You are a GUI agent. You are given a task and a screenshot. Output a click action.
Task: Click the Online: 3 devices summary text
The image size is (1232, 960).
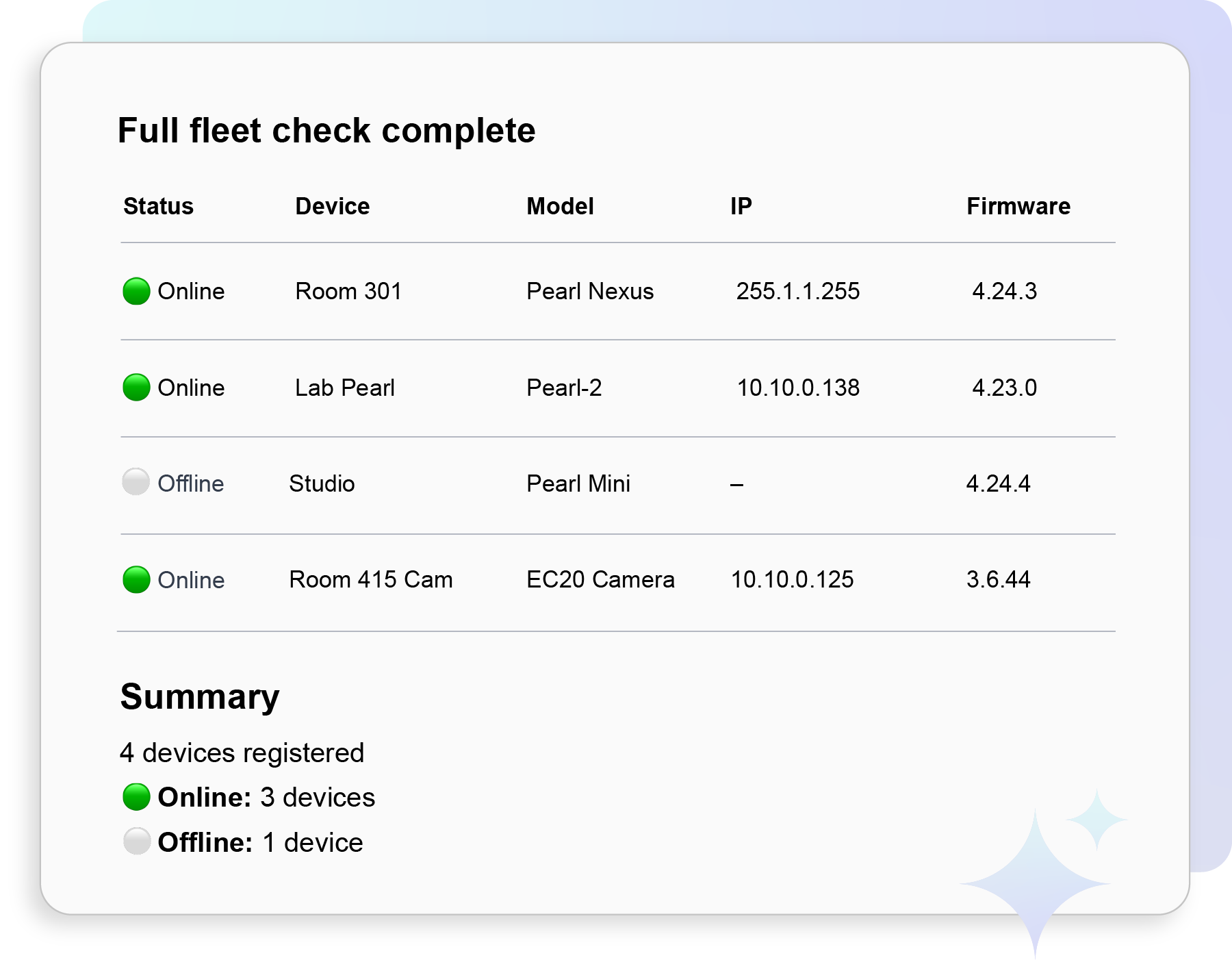(266, 797)
